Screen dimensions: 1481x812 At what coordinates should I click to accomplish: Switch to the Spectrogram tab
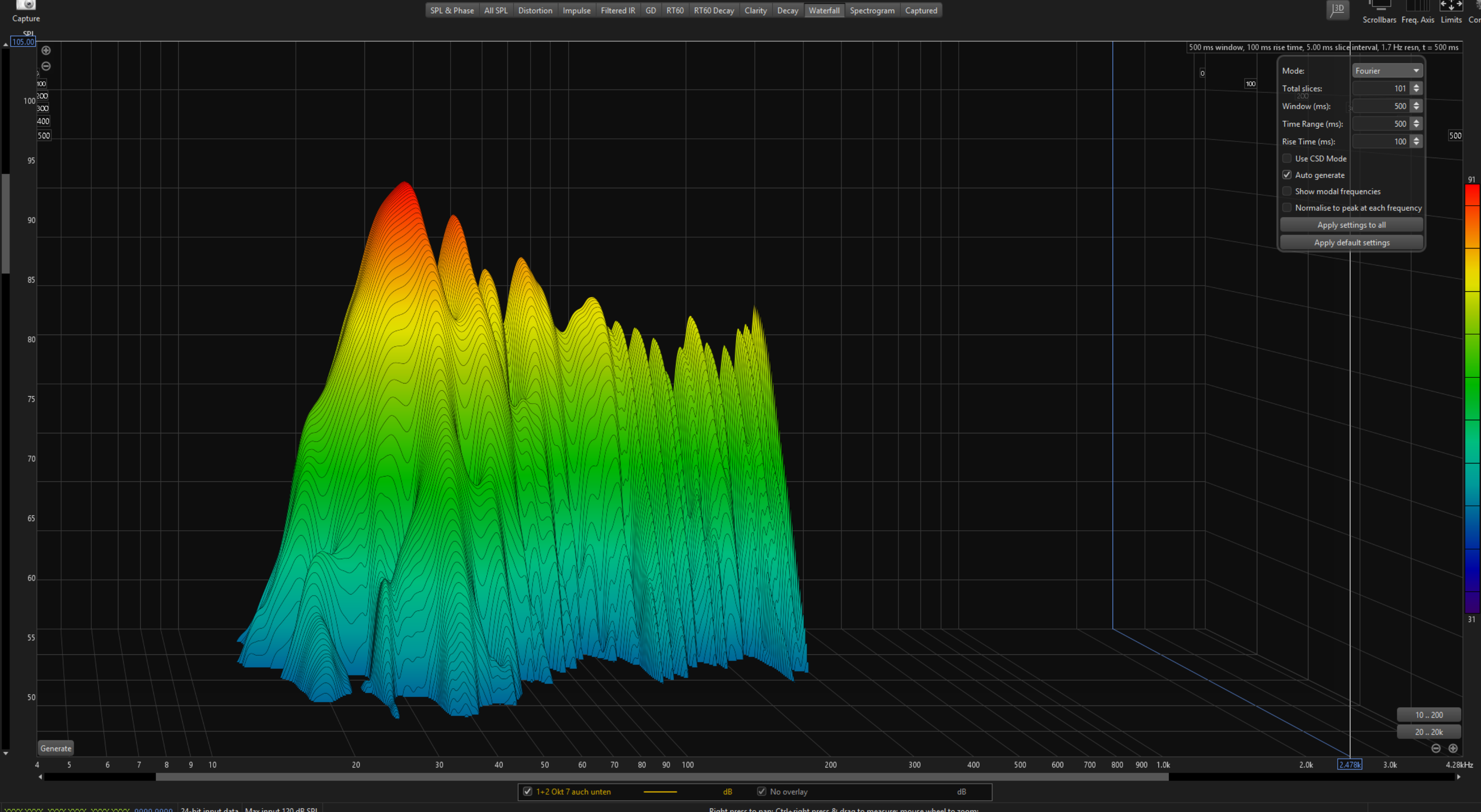(x=871, y=10)
